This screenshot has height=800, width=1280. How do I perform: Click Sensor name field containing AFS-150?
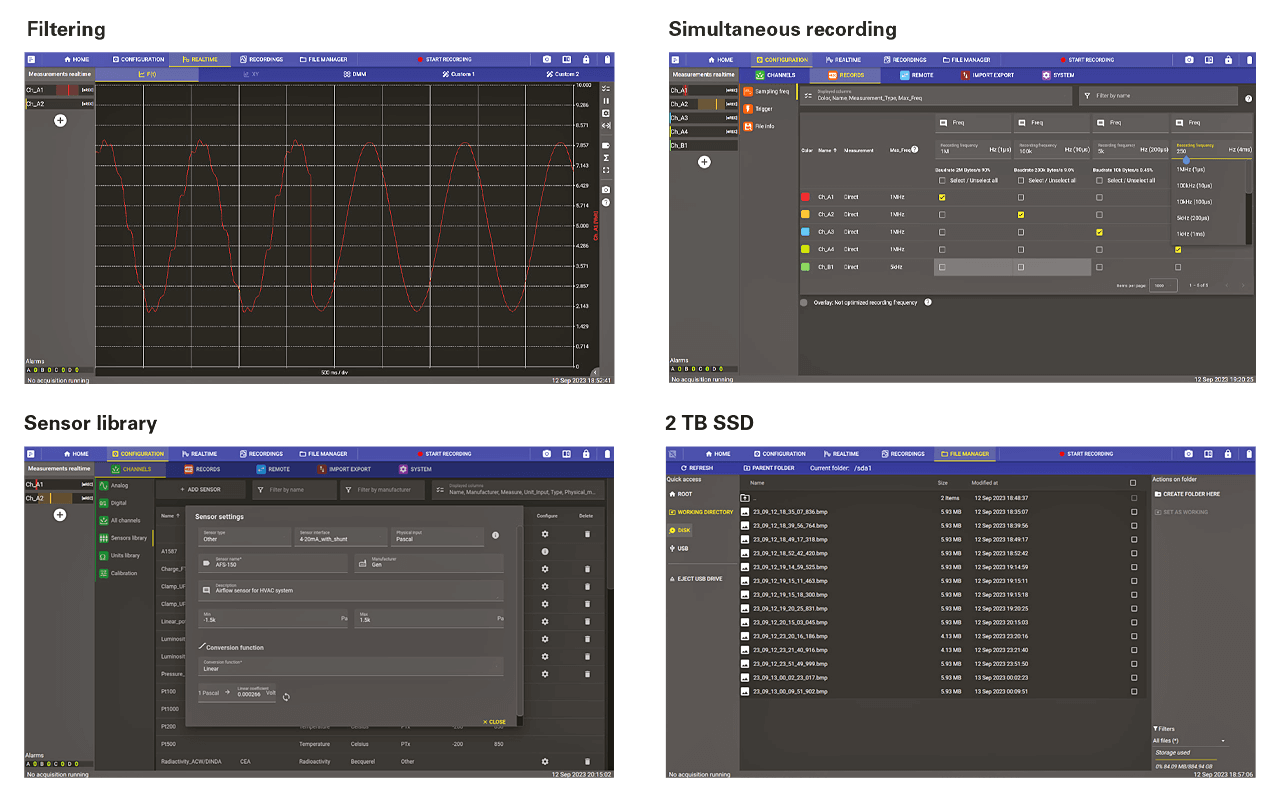coord(273,564)
